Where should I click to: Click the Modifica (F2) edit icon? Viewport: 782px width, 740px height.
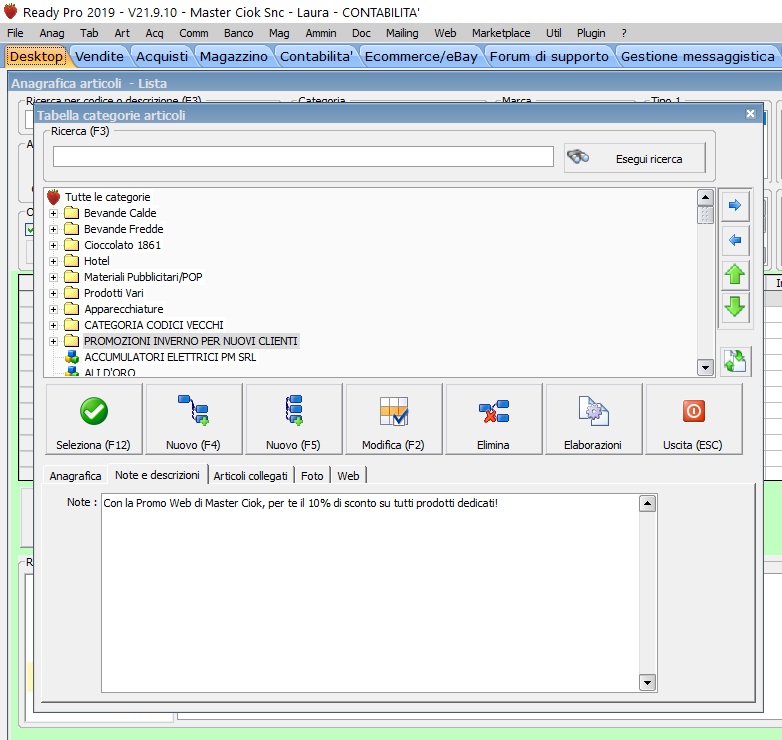click(x=393, y=411)
